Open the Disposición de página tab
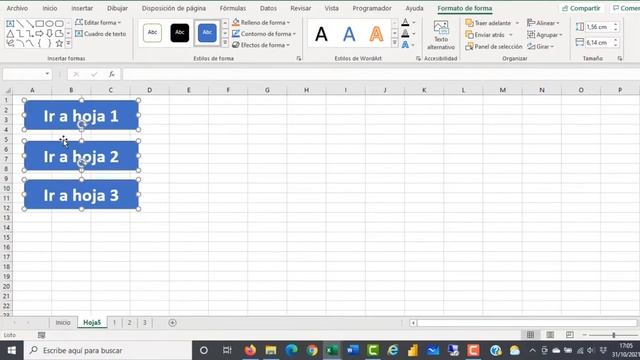The height and width of the screenshot is (360, 640). point(174,8)
